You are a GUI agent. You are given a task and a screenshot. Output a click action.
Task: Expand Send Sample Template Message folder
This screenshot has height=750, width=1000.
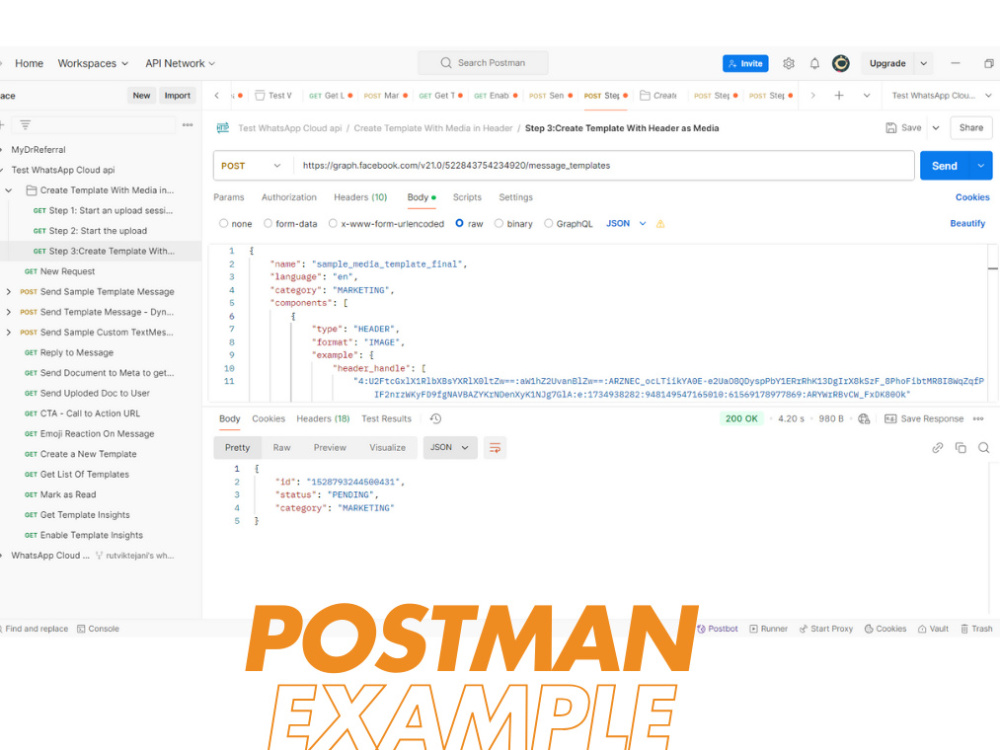(x=8, y=292)
